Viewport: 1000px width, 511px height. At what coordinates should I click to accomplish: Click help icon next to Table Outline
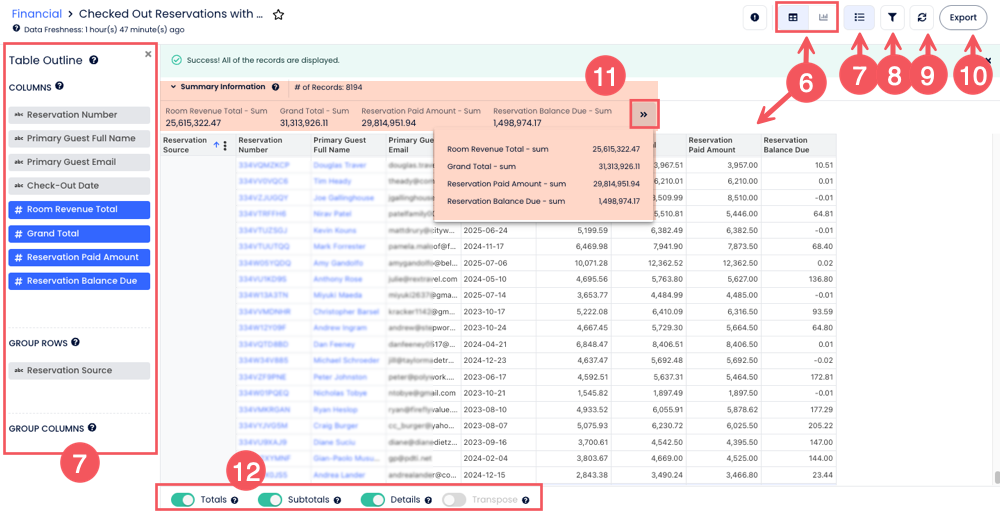tap(93, 60)
